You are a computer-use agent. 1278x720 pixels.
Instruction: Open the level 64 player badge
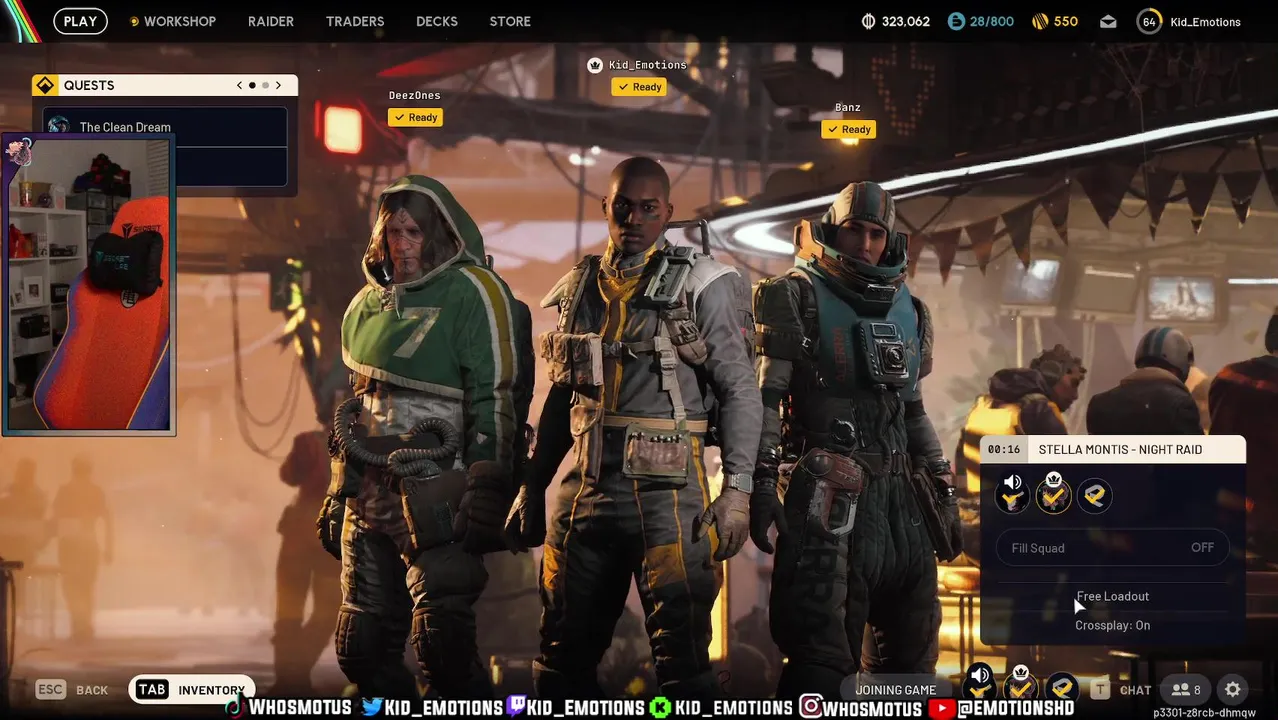[1149, 21]
